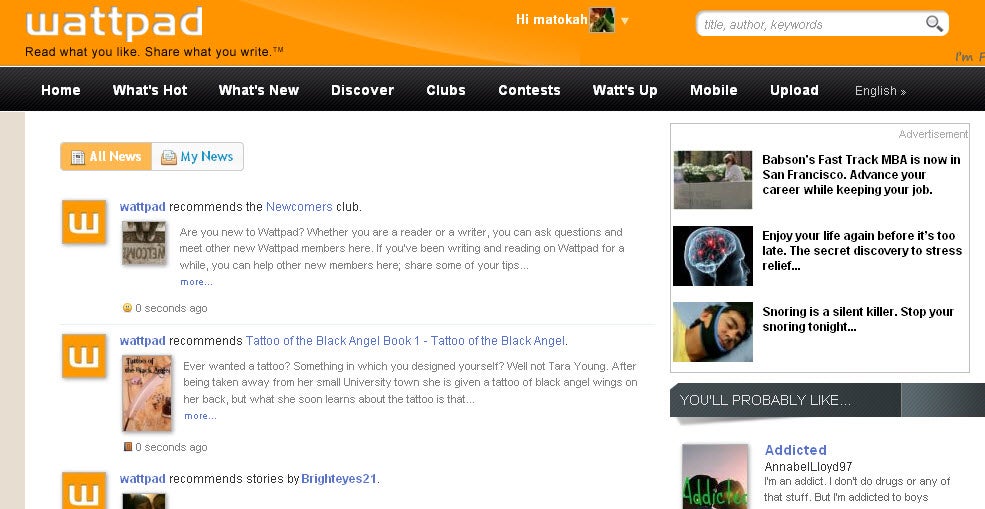Click the Tattoo of the Black Angel cover
The width and height of the screenshot is (985, 509).
(x=147, y=393)
